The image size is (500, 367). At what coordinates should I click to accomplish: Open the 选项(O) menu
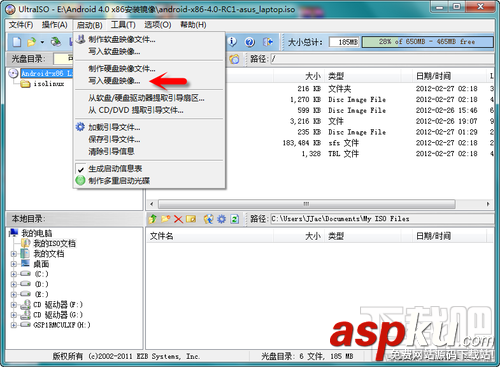pos(158,25)
